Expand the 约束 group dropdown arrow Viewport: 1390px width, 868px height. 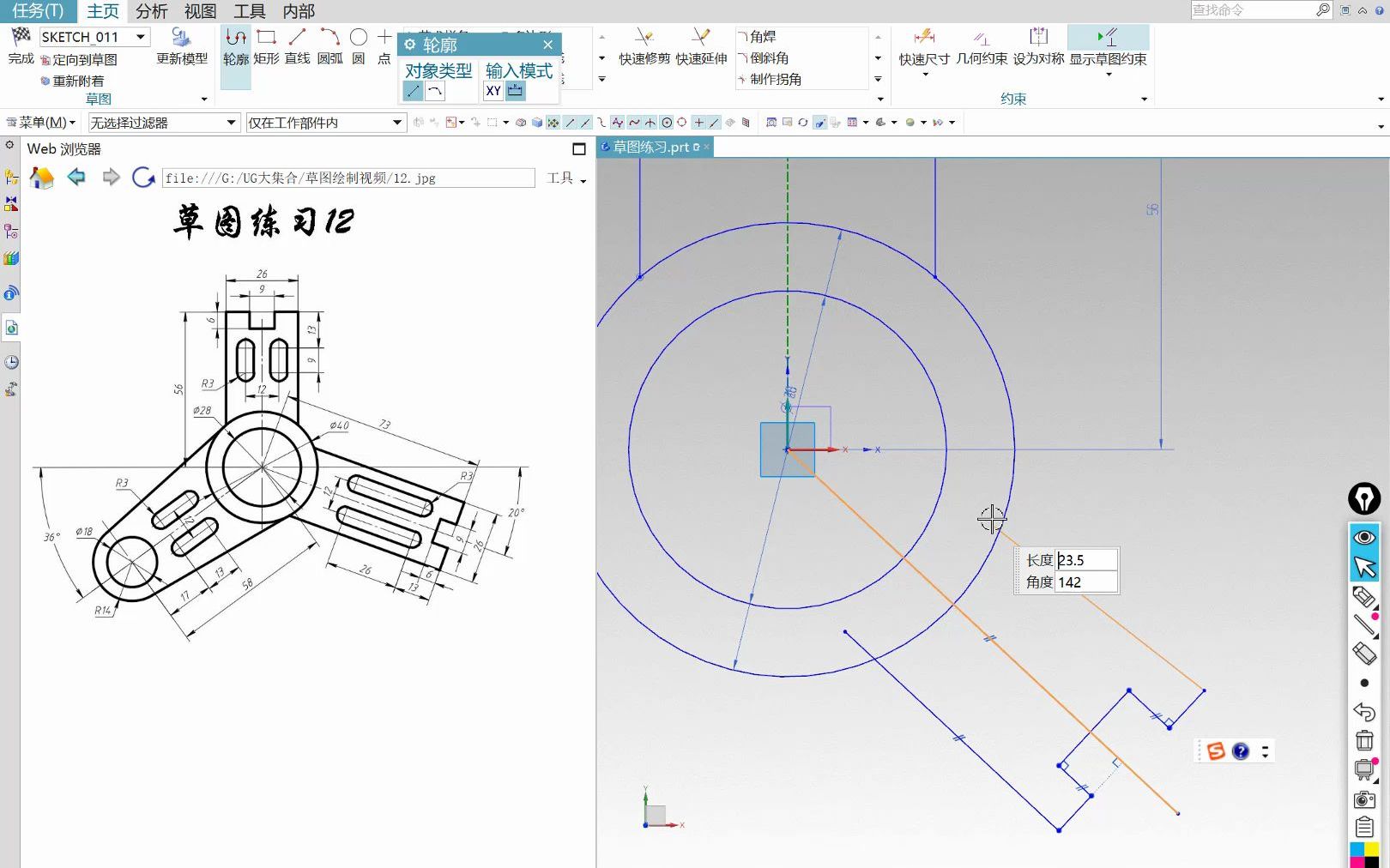pos(1144,99)
